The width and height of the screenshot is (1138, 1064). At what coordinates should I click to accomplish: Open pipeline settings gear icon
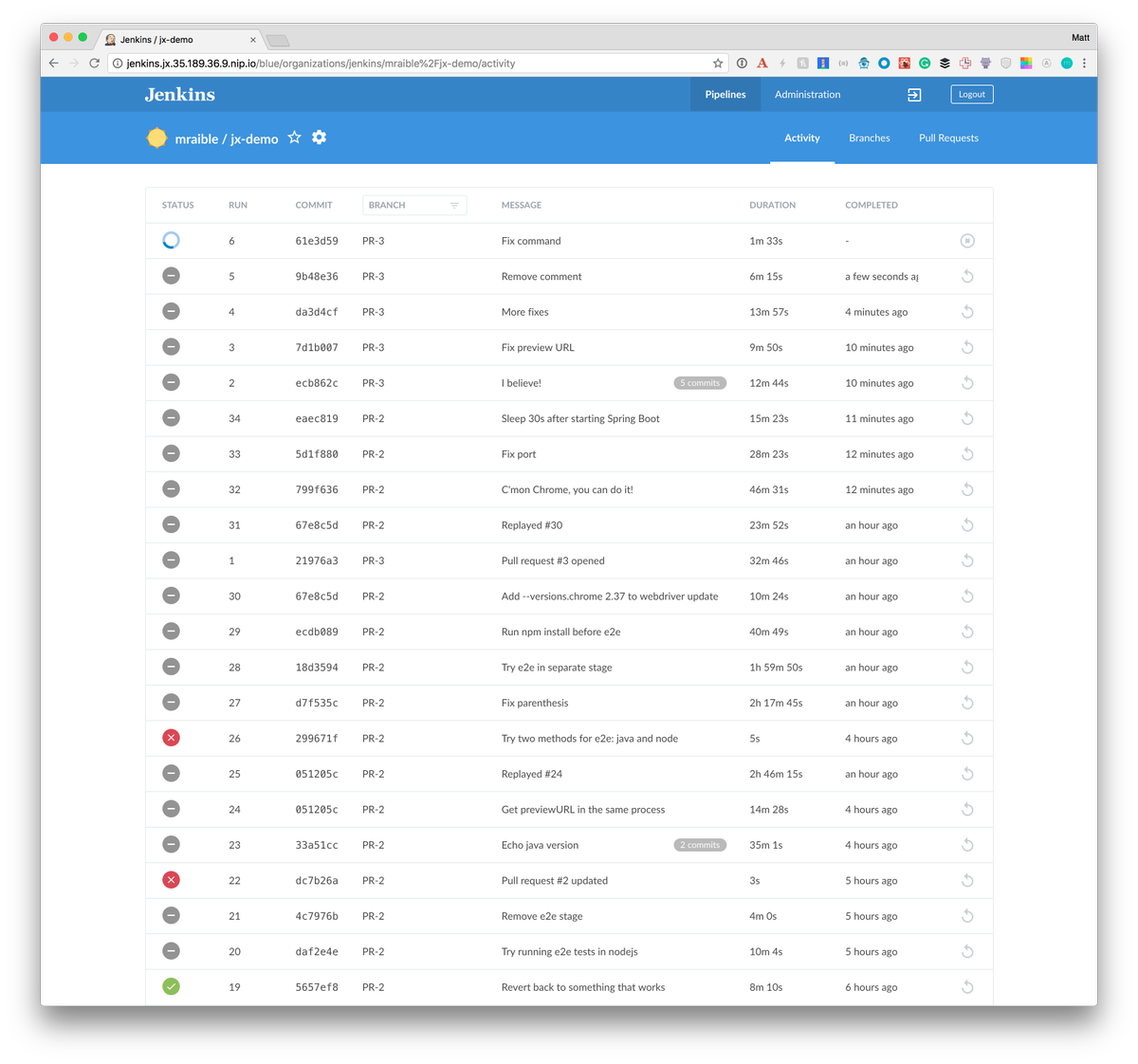click(x=320, y=138)
